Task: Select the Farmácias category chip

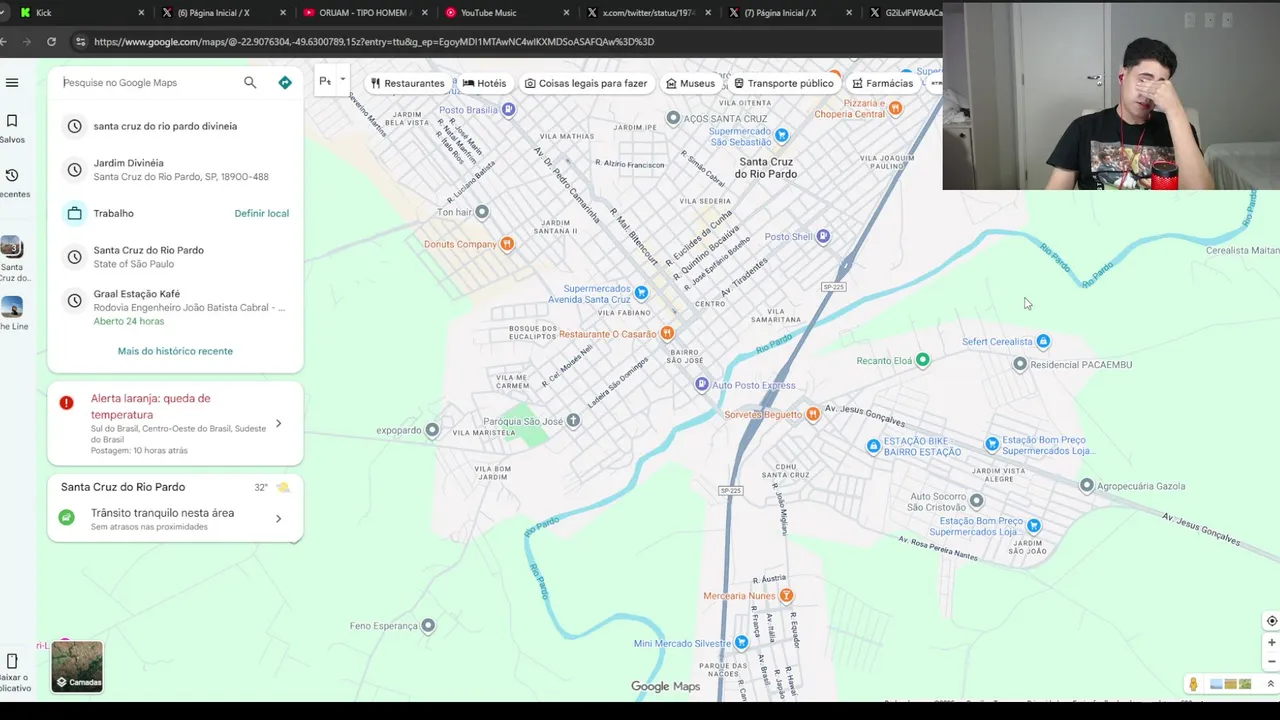Action: point(882,83)
